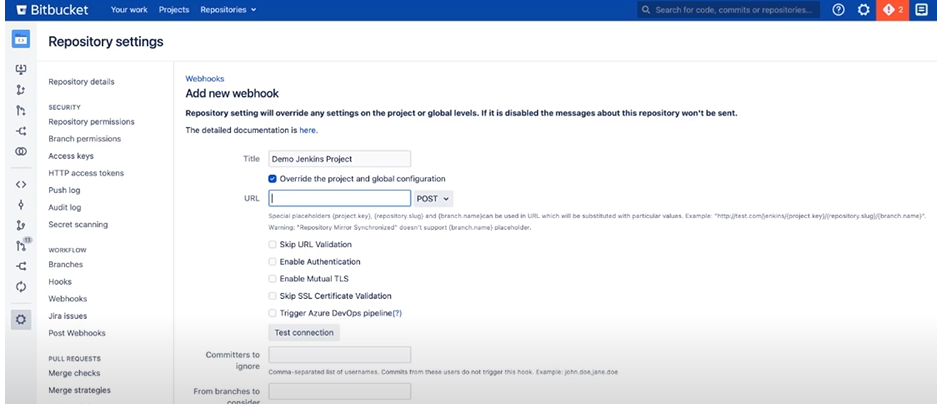Viewport: 937px width, 404px height.
Task: Click the Create branch sidebar icon
Action: pyautogui.click(x=21, y=90)
